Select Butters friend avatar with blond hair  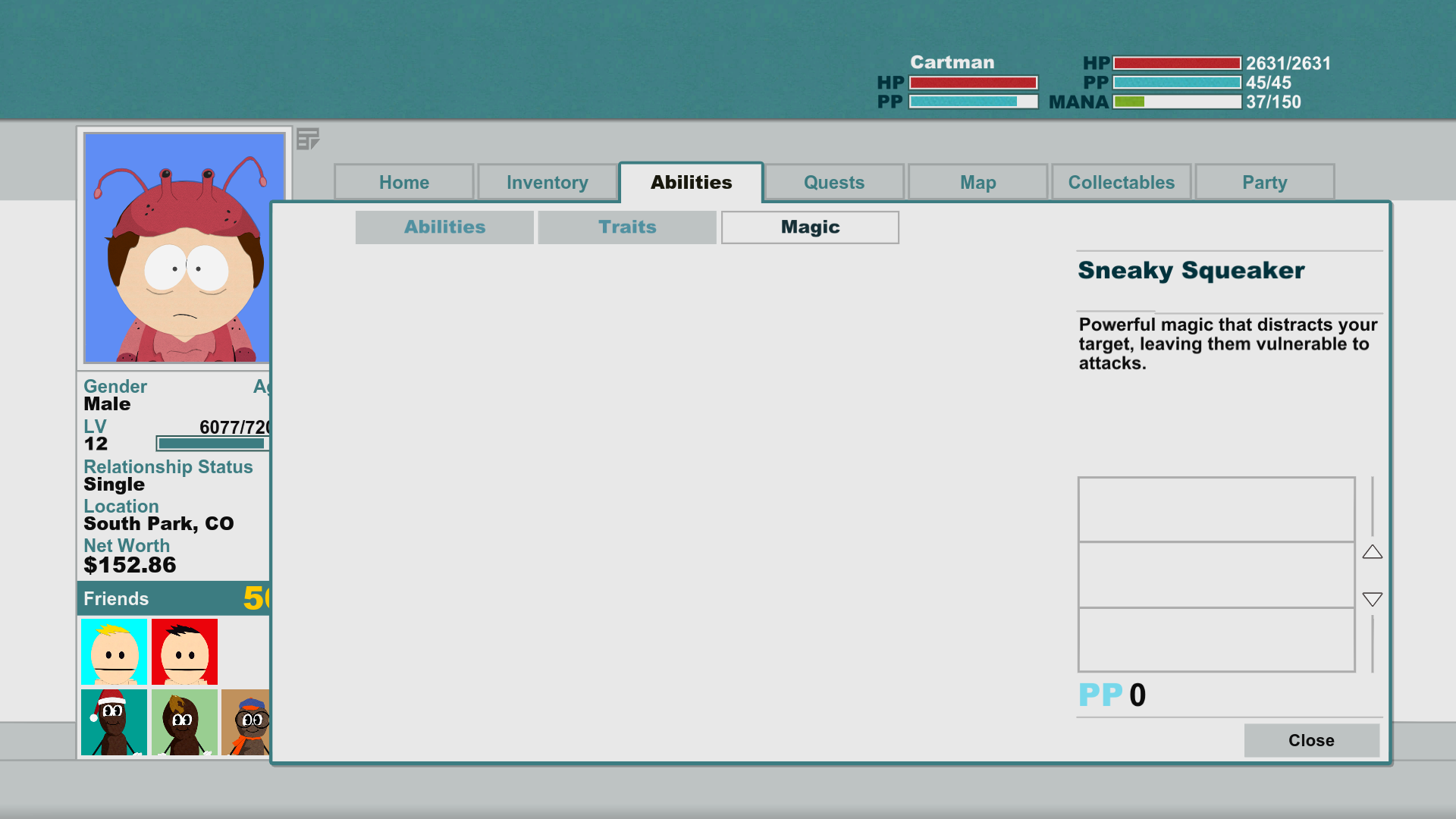pyautogui.click(x=115, y=651)
